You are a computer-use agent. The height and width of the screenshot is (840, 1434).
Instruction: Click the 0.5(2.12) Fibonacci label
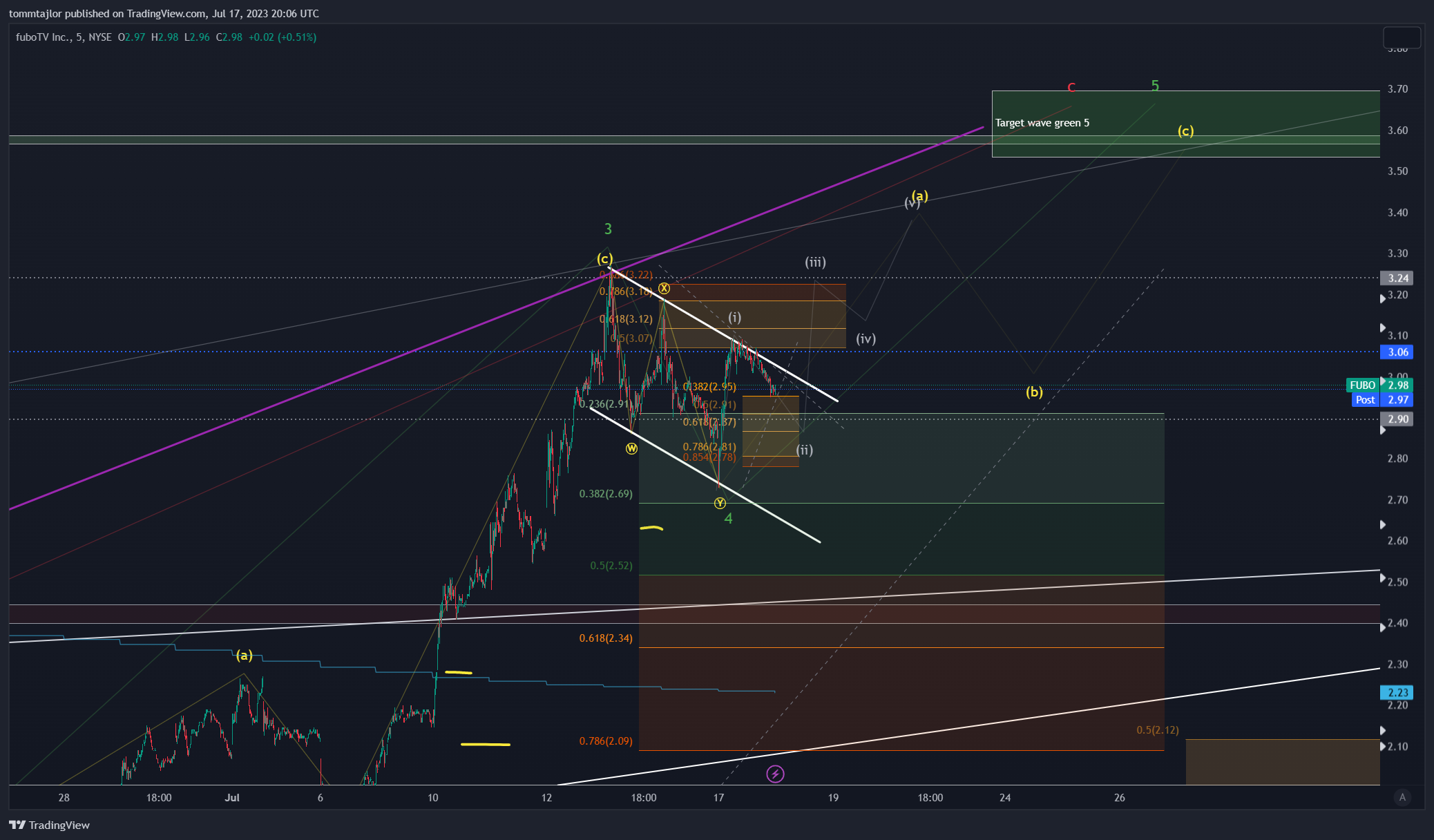tap(1158, 730)
